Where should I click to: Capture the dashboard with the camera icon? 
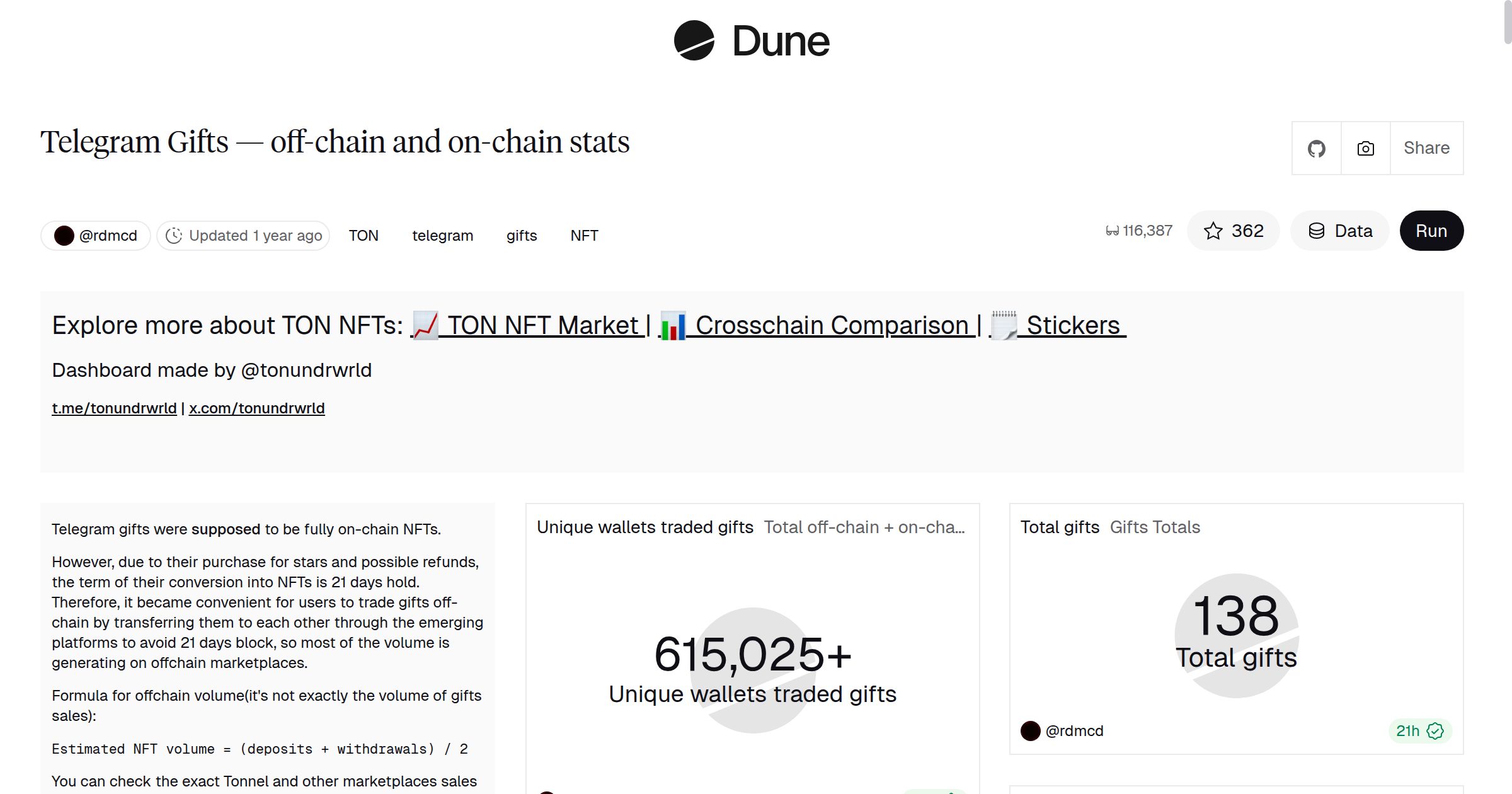tap(1365, 148)
